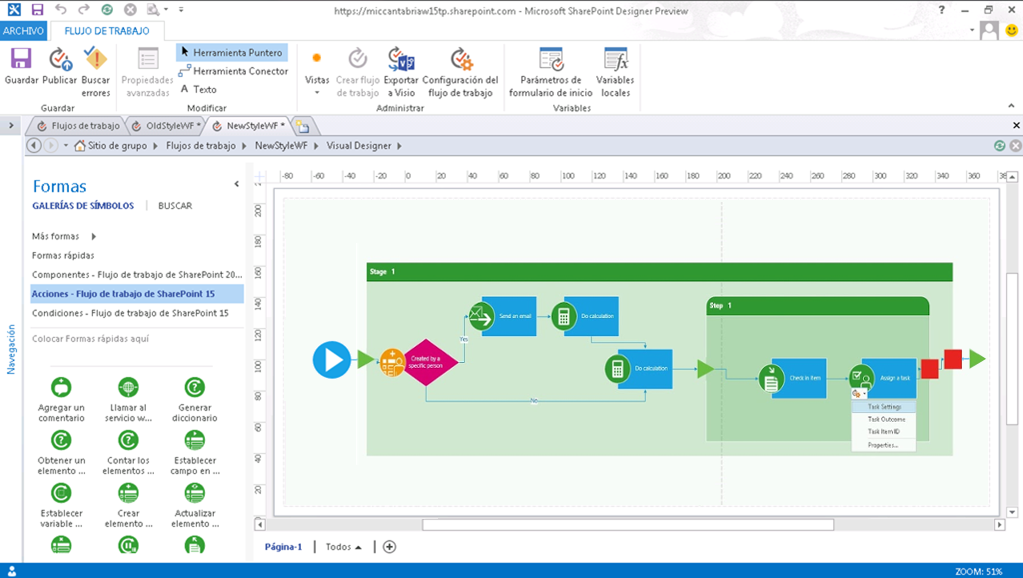The image size is (1023, 578).
Task: Collapse the ribbon with the chevron
Action: 1011,106
